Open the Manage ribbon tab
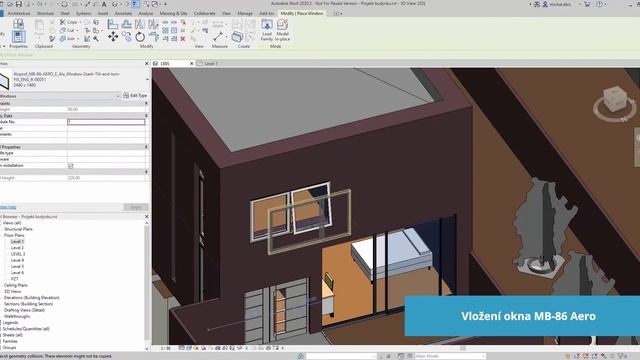Screen dimensions: 640x360 pyautogui.click(x=245, y=13)
